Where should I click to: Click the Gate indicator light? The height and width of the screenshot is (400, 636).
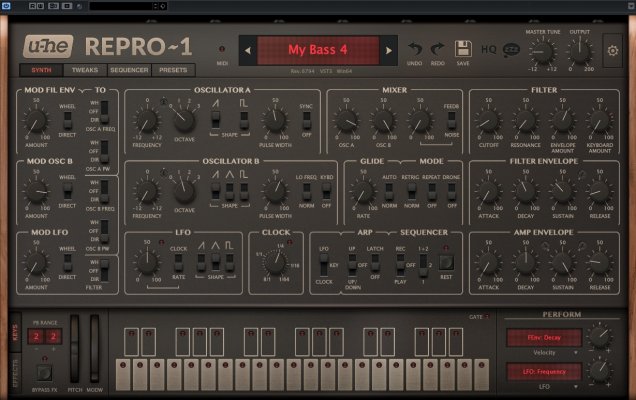tap(487, 316)
